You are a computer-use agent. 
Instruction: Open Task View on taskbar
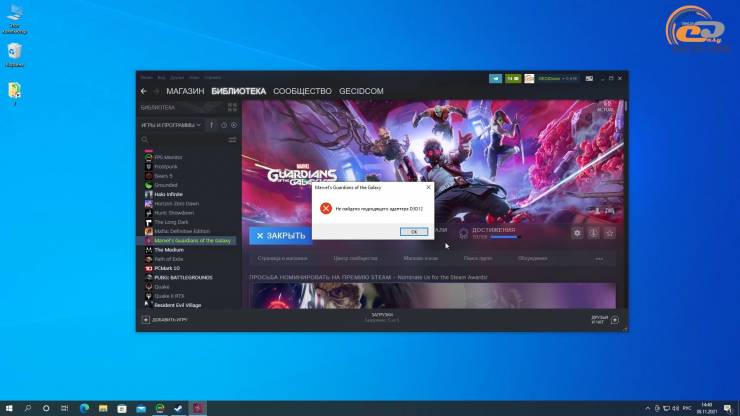[64, 408]
